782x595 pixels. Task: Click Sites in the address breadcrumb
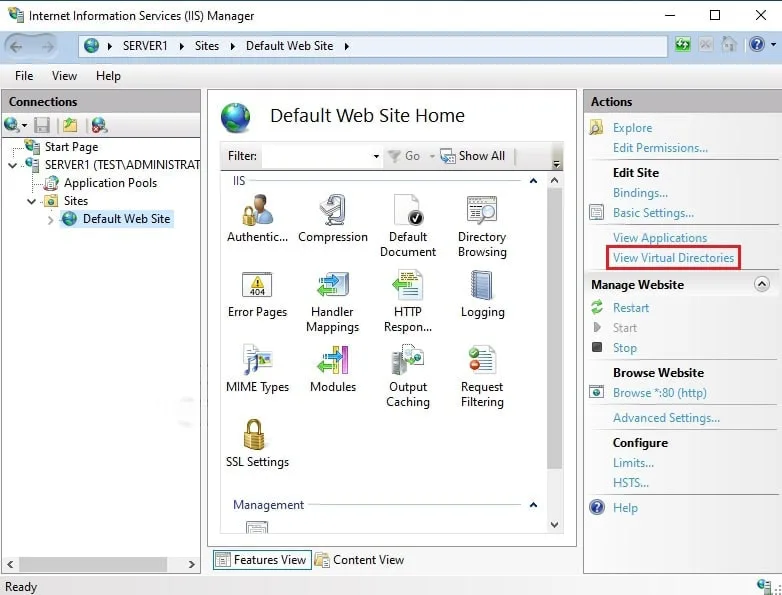click(x=206, y=46)
